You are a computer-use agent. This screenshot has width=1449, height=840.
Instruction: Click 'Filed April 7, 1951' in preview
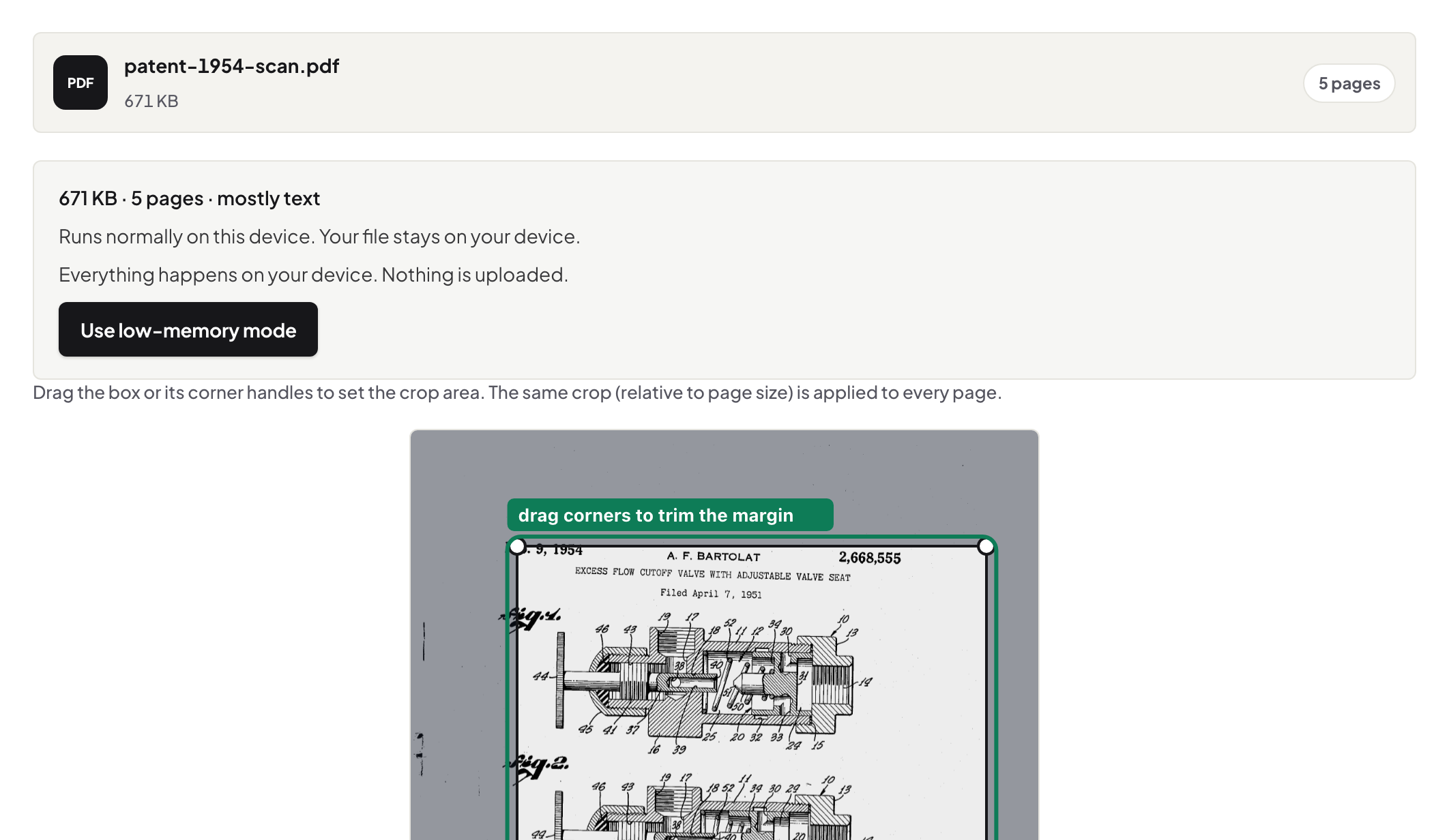pyautogui.click(x=711, y=593)
